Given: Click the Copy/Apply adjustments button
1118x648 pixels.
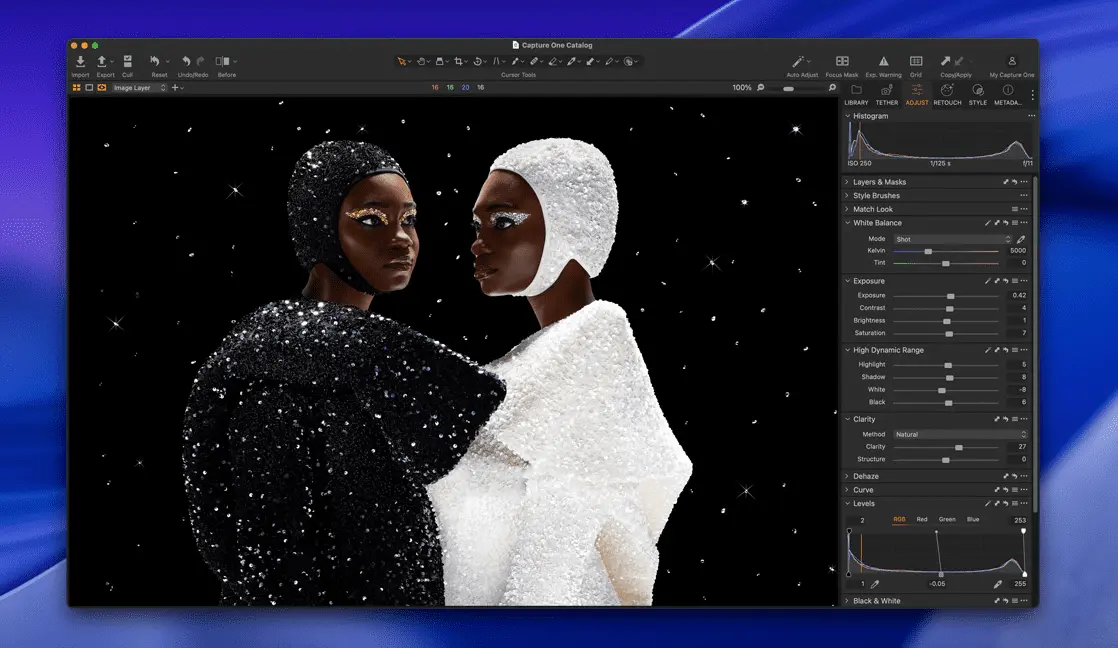Looking at the screenshot, I should tap(947, 62).
